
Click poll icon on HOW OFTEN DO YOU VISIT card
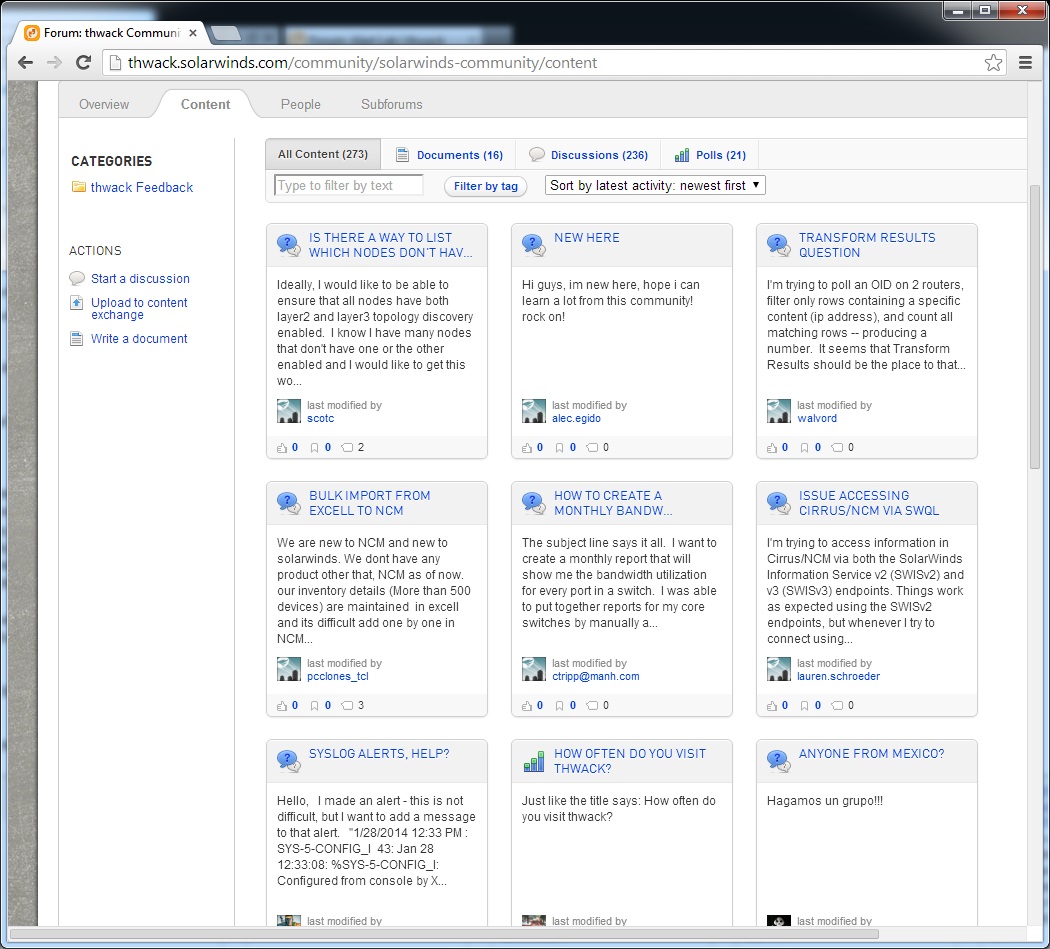click(534, 761)
